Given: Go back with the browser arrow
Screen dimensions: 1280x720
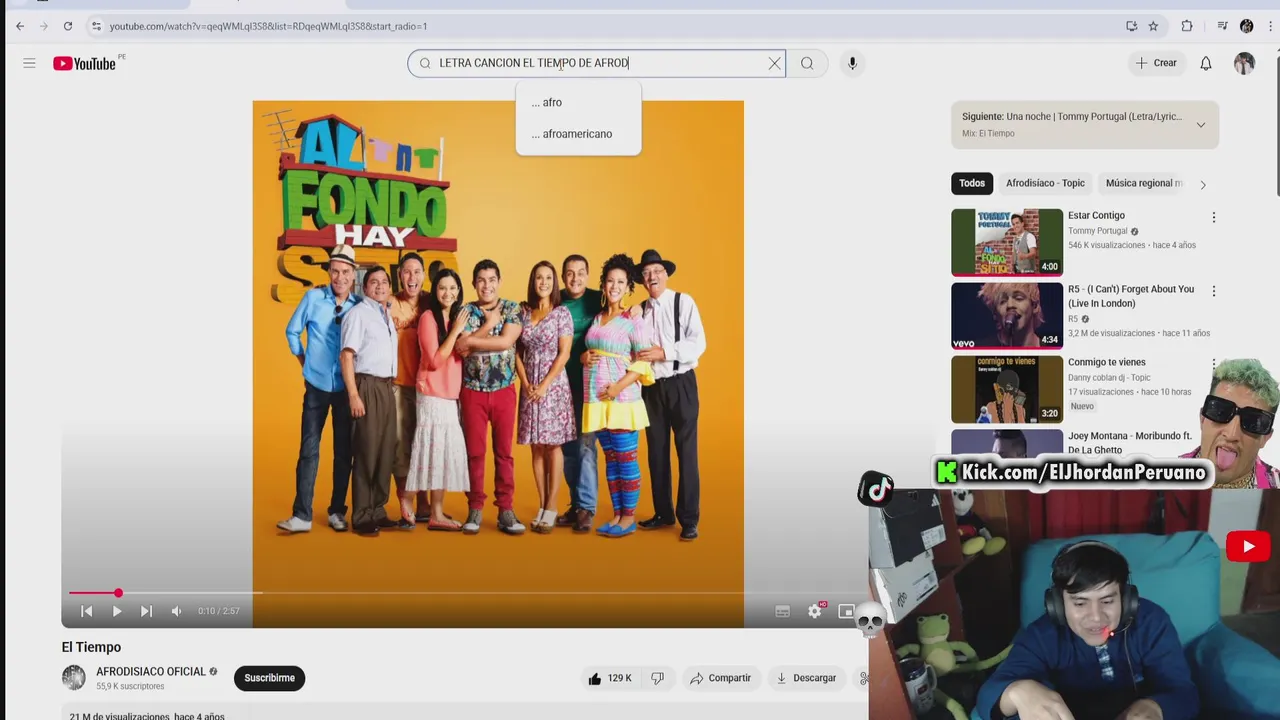Looking at the screenshot, I should pyautogui.click(x=20, y=26).
